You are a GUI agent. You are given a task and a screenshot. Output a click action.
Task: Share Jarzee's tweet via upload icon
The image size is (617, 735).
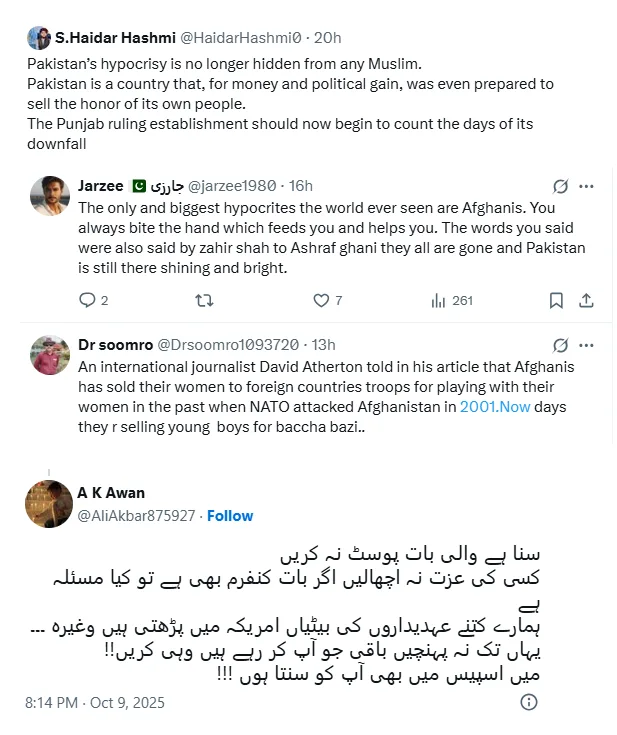coord(586,300)
